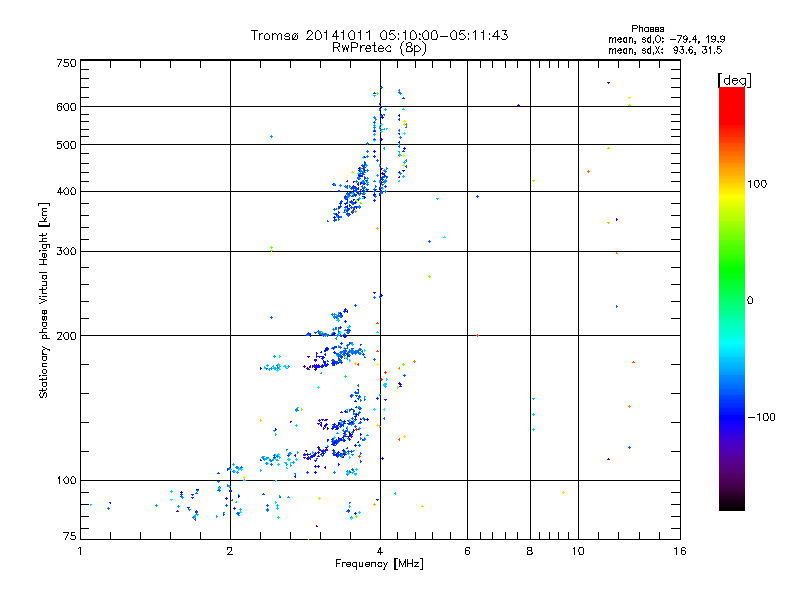800x600 pixels.
Task: Click the x-axis '6' tick label
Action: 467,551
